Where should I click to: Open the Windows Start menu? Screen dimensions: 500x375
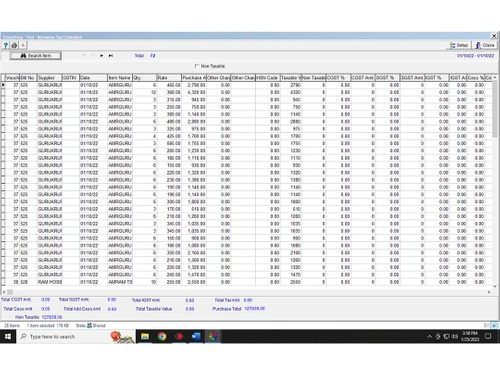click(x=8, y=337)
